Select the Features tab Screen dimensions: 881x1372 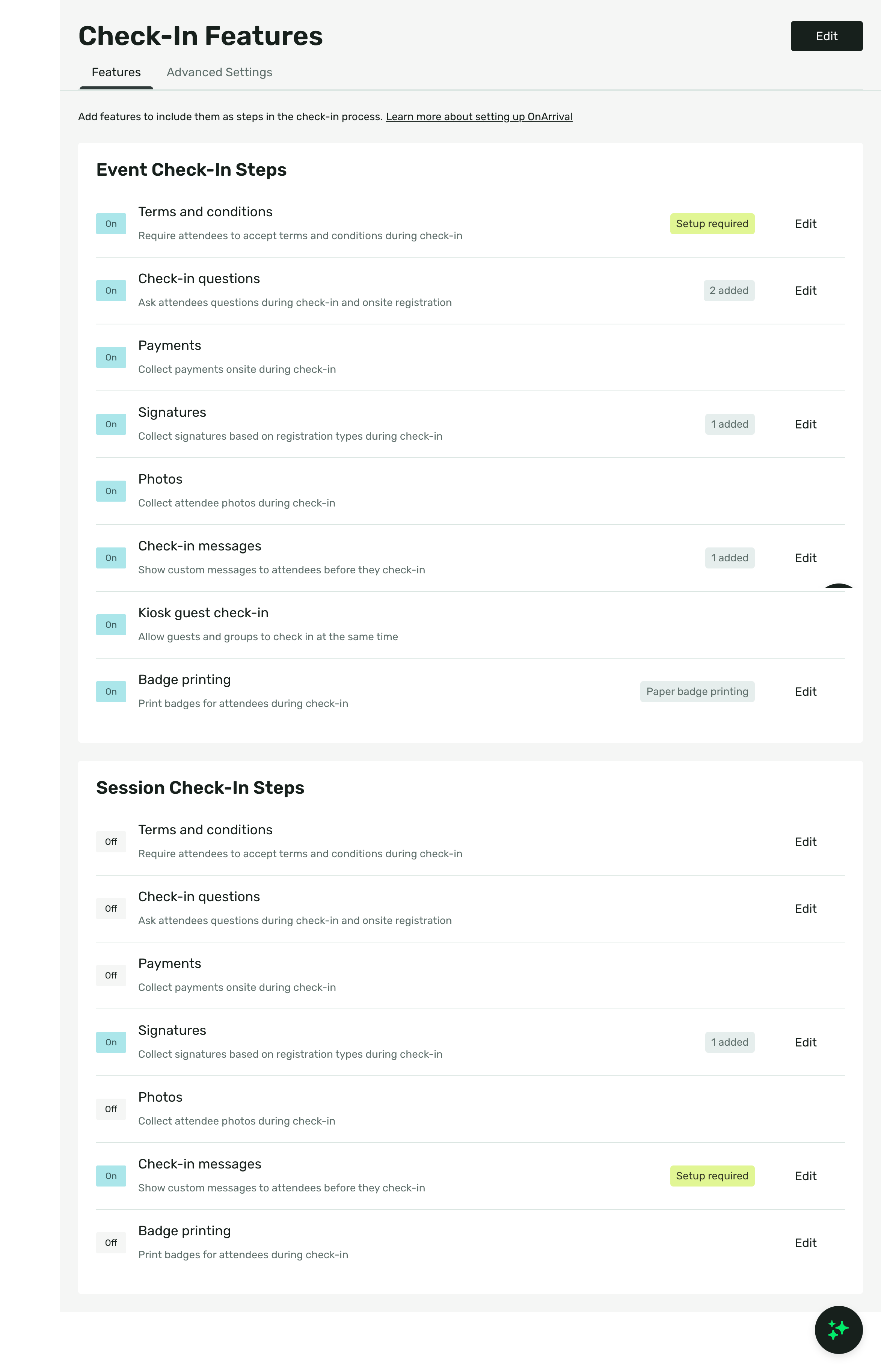tap(116, 72)
